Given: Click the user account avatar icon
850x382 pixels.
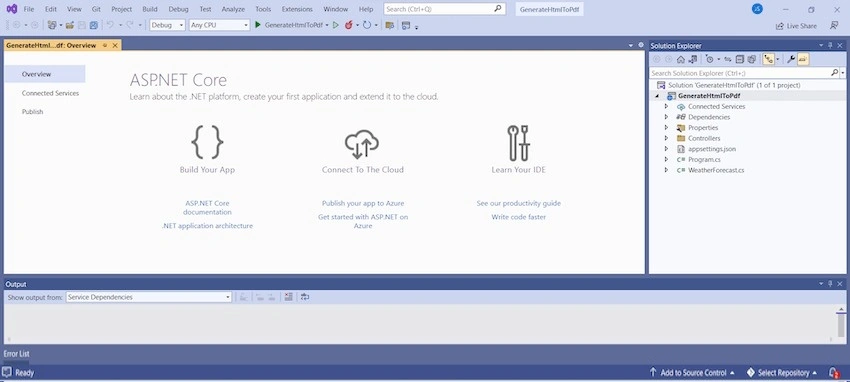Looking at the screenshot, I should pos(757,9).
